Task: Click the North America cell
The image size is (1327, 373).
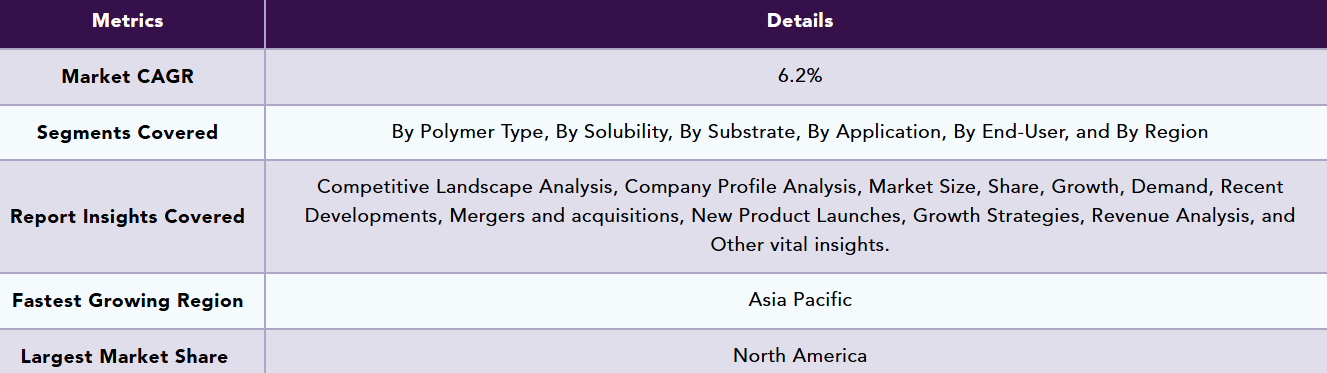Action: point(800,355)
